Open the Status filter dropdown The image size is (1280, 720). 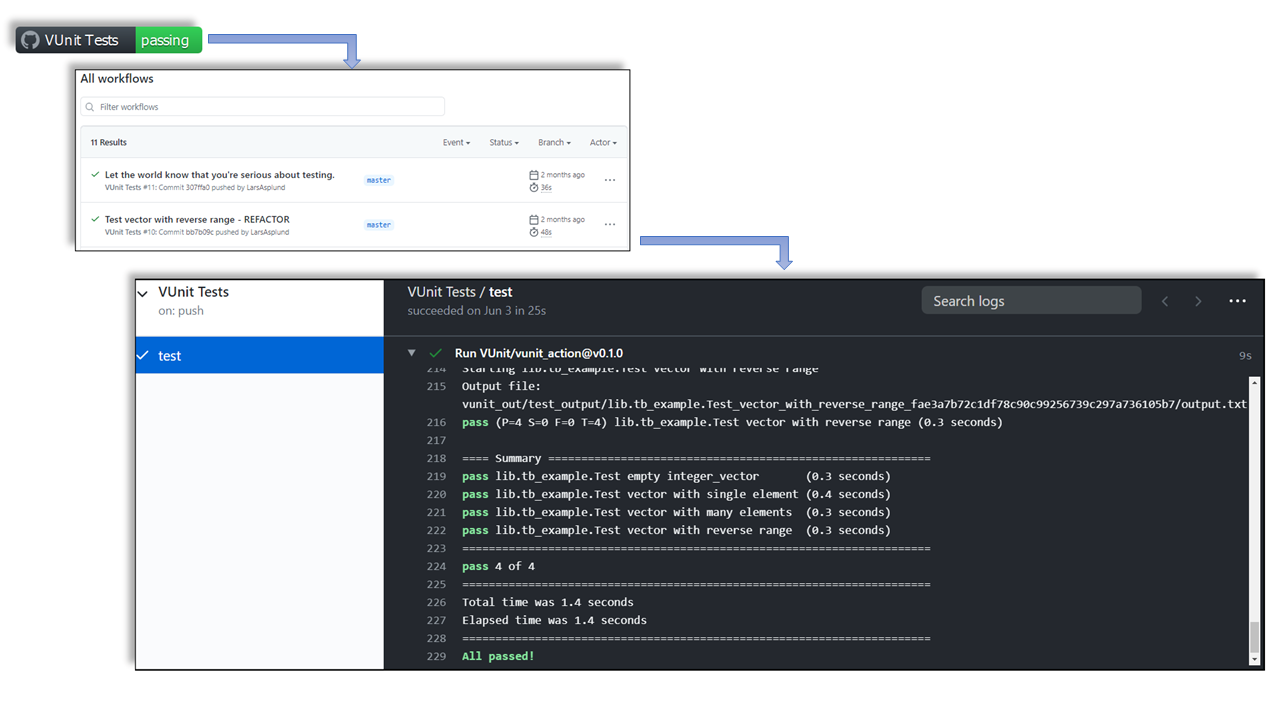pos(504,143)
